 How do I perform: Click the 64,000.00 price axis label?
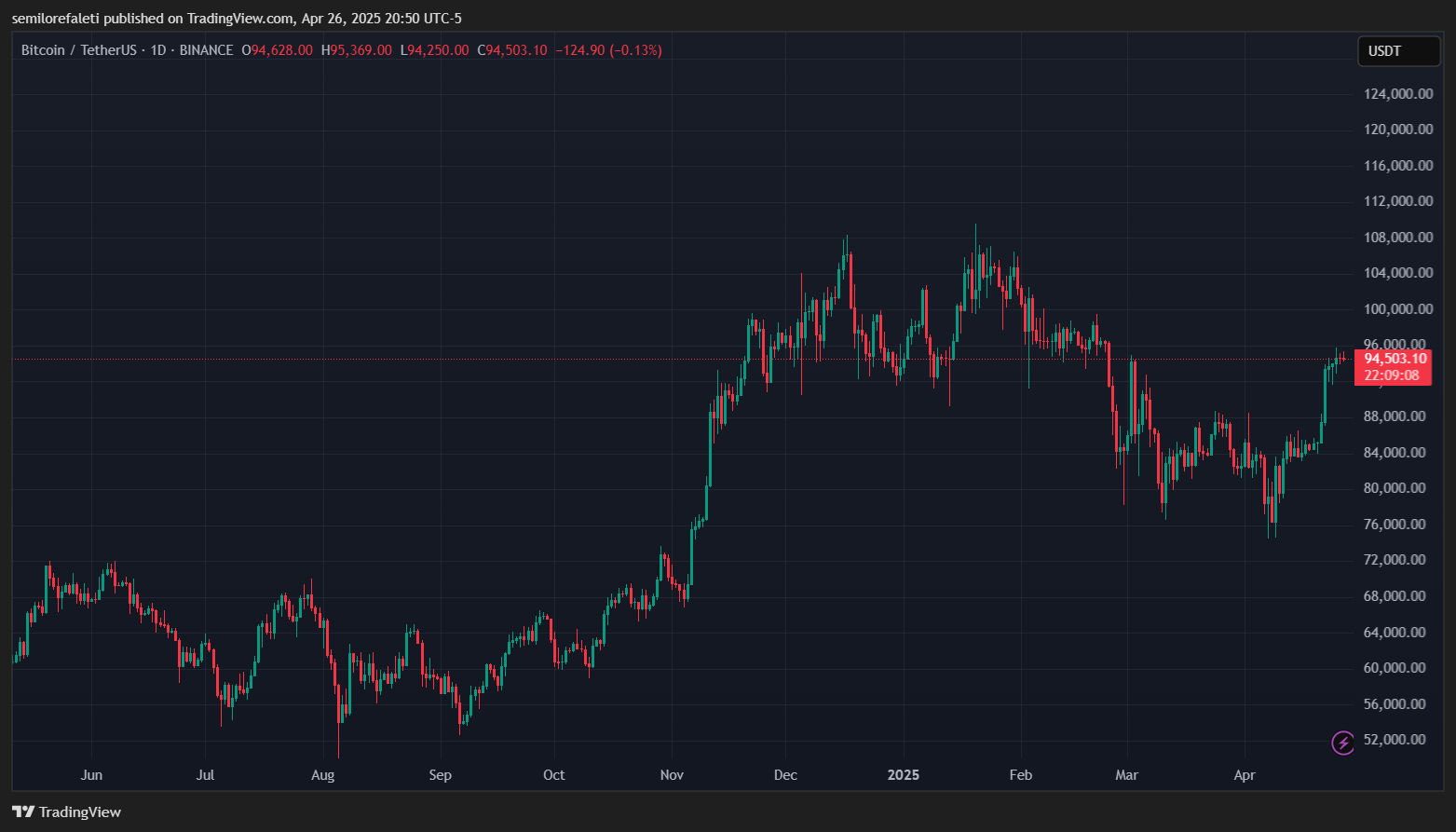(1395, 633)
